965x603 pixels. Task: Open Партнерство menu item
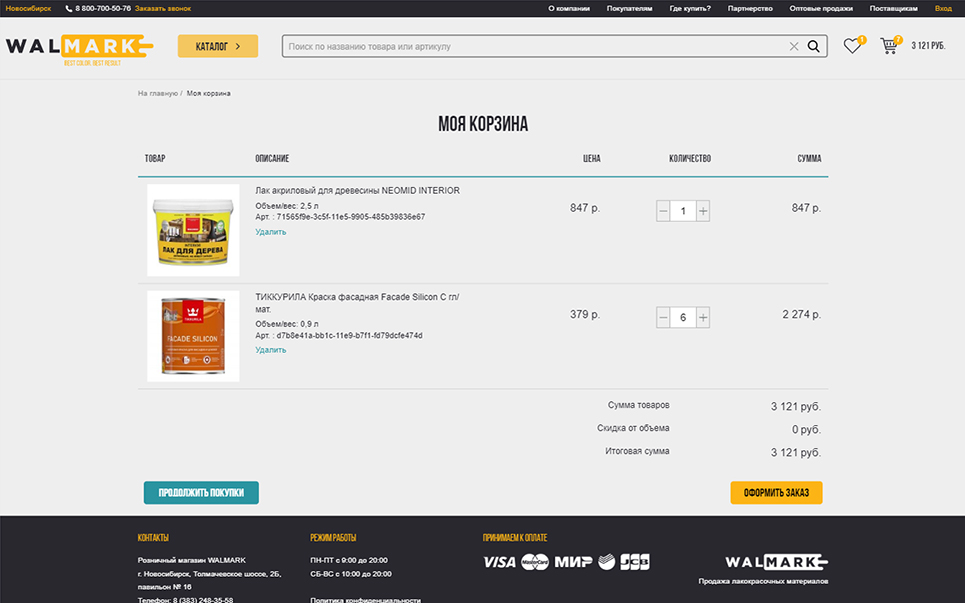(x=750, y=9)
